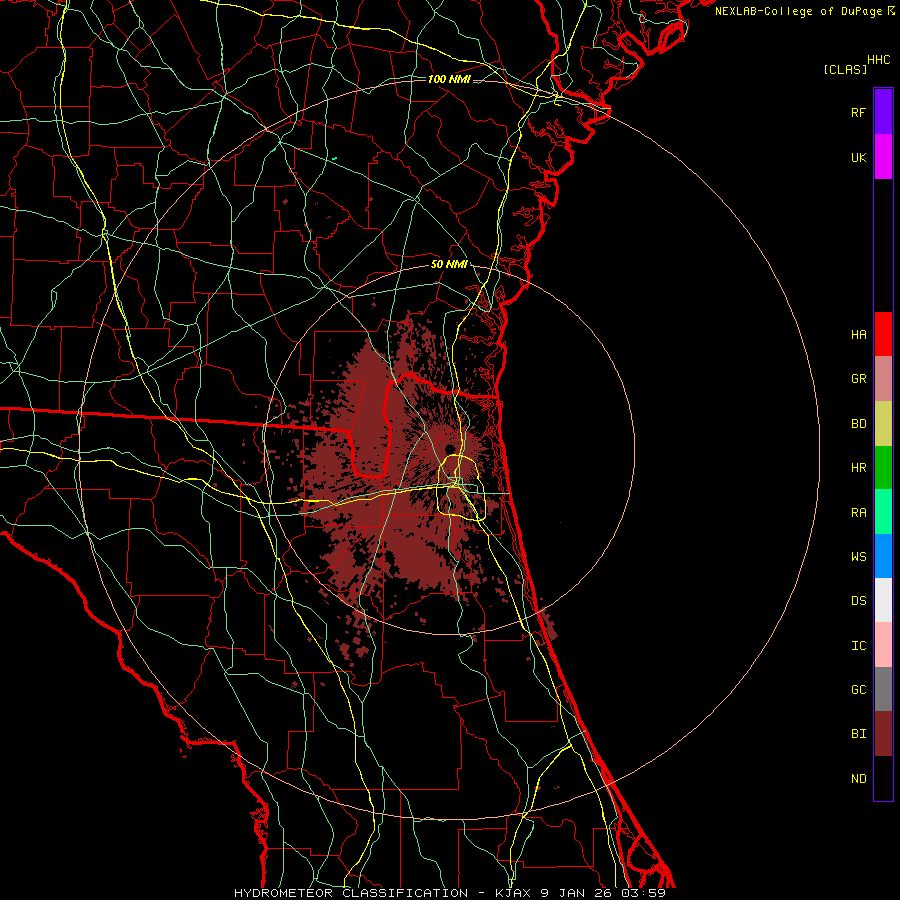Click the [CLAS] units label
Screen dimensions: 900x900
click(845, 69)
